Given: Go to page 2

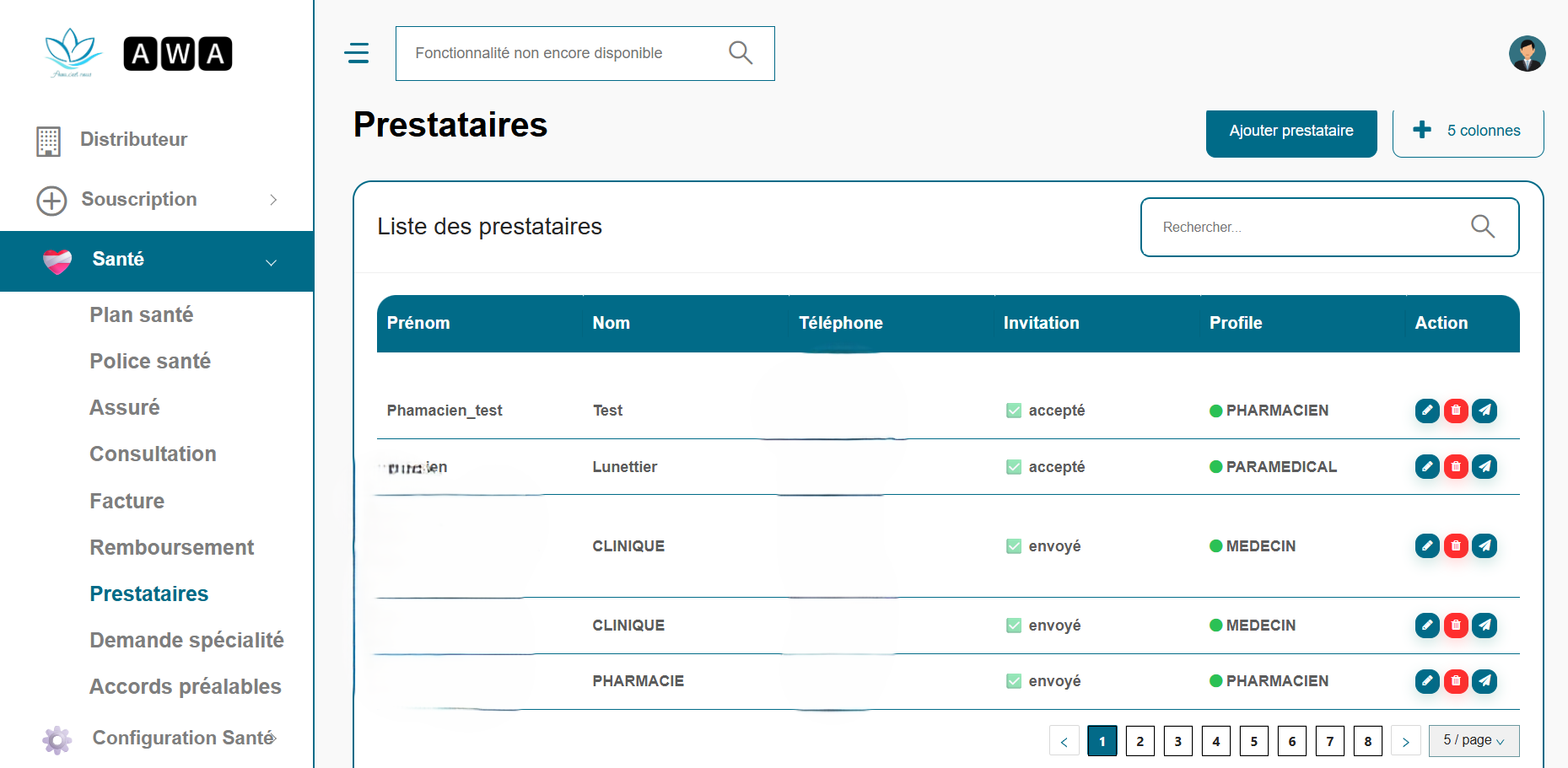Looking at the screenshot, I should click(1140, 741).
